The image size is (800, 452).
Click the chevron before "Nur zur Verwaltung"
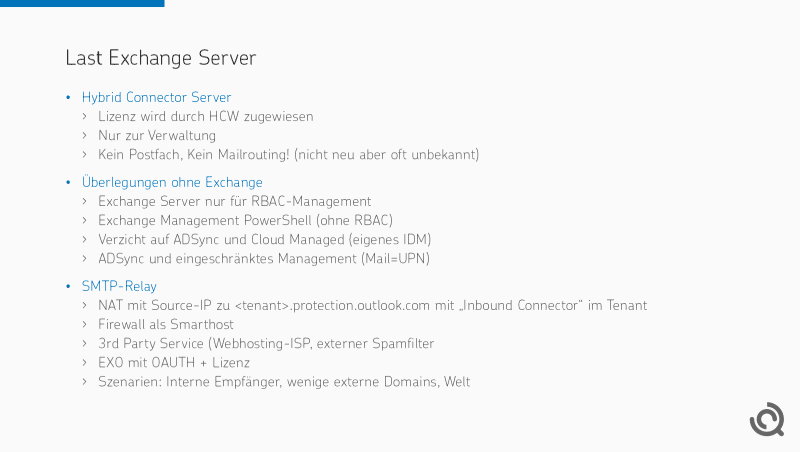[x=85, y=135]
